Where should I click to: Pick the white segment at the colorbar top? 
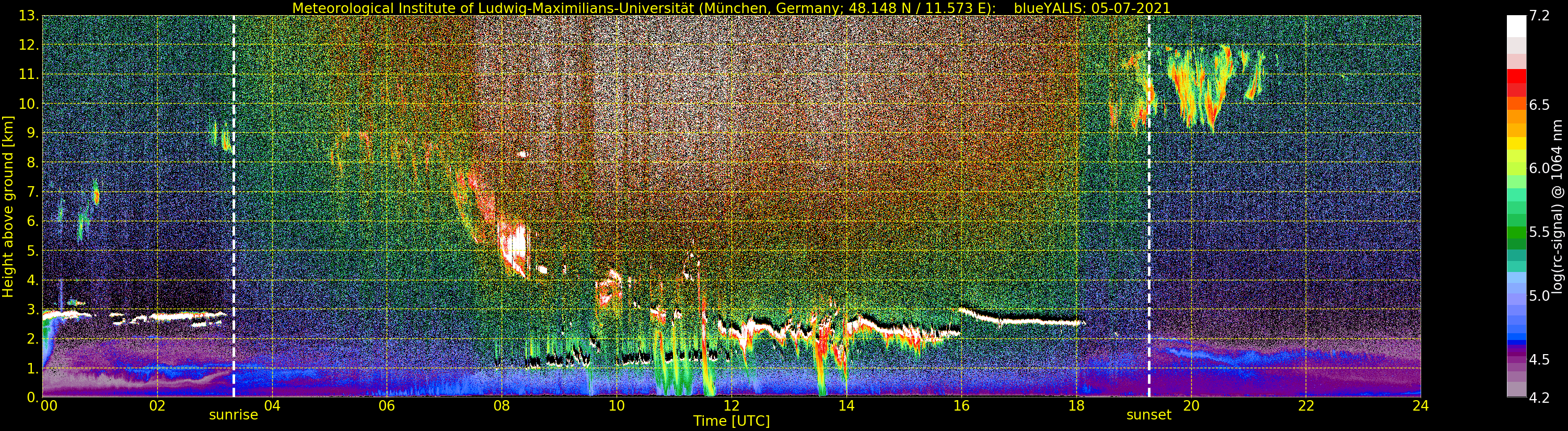tap(1516, 26)
